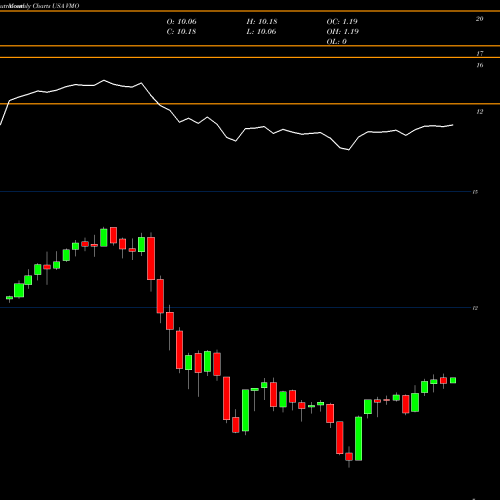Click the "16" price axis label
Viewport: 500px width, 500px height.
click(479, 65)
